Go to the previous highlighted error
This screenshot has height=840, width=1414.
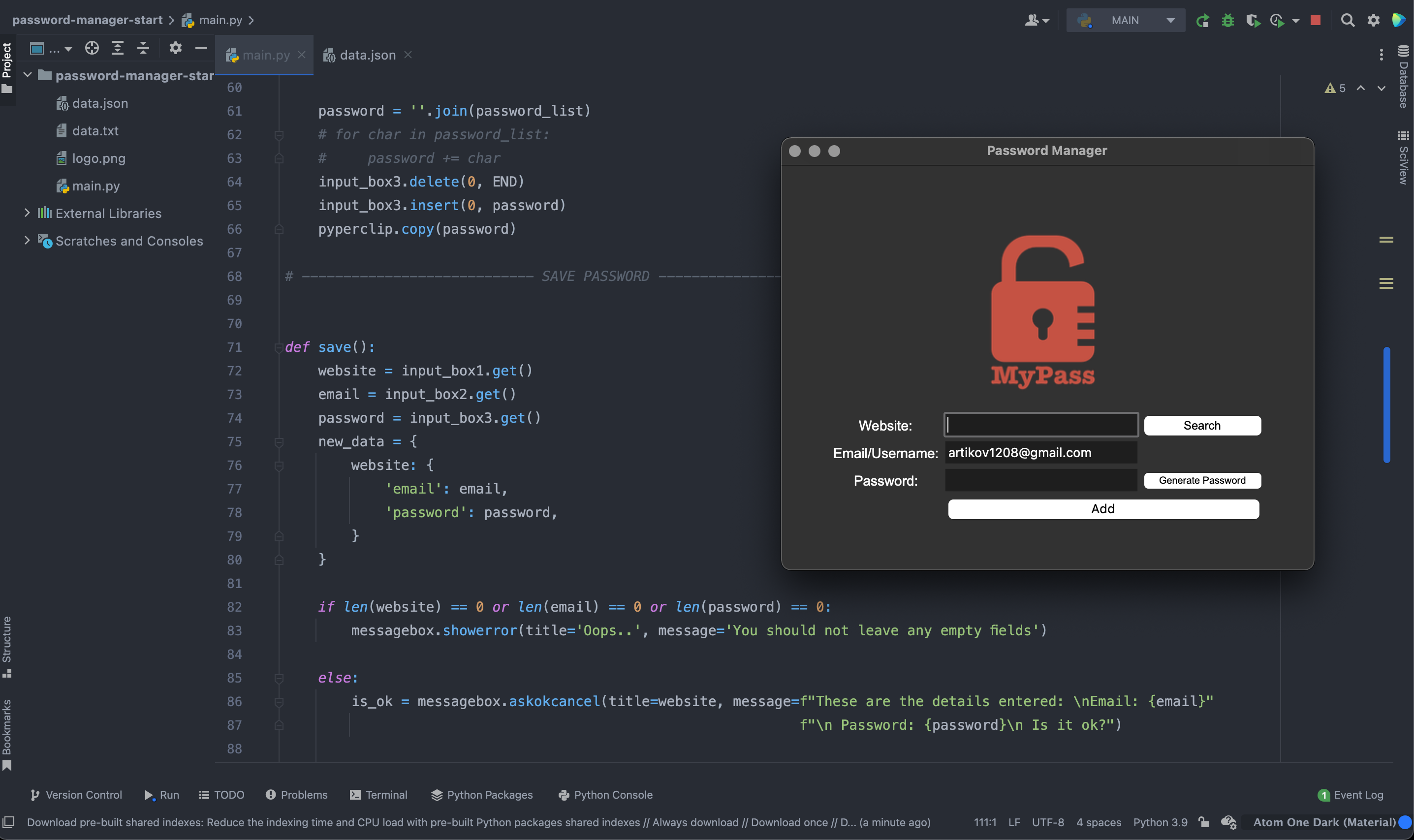click(x=1361, y=88)
